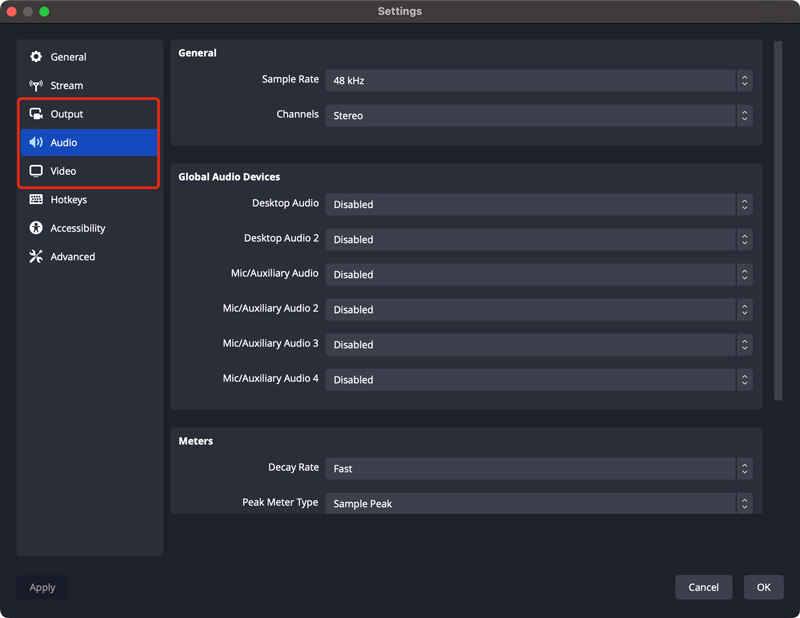This screenshot has height=618, width=800.
Task: Open the Peak Meter Type dropdown
Action: coord(539,504)
